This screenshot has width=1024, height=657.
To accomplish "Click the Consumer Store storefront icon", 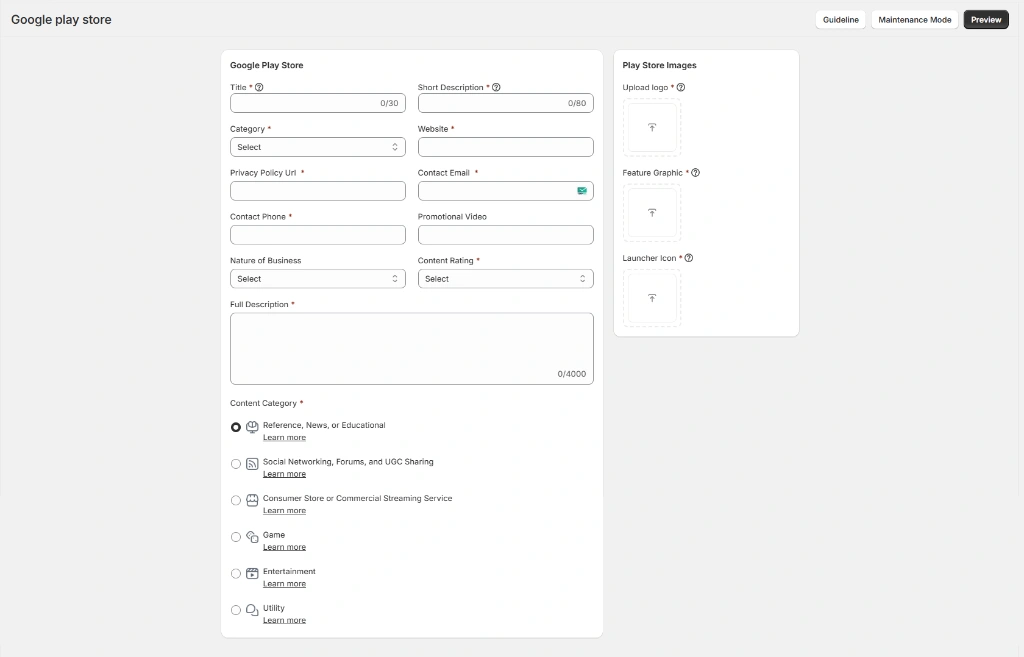I will [252, 500].
